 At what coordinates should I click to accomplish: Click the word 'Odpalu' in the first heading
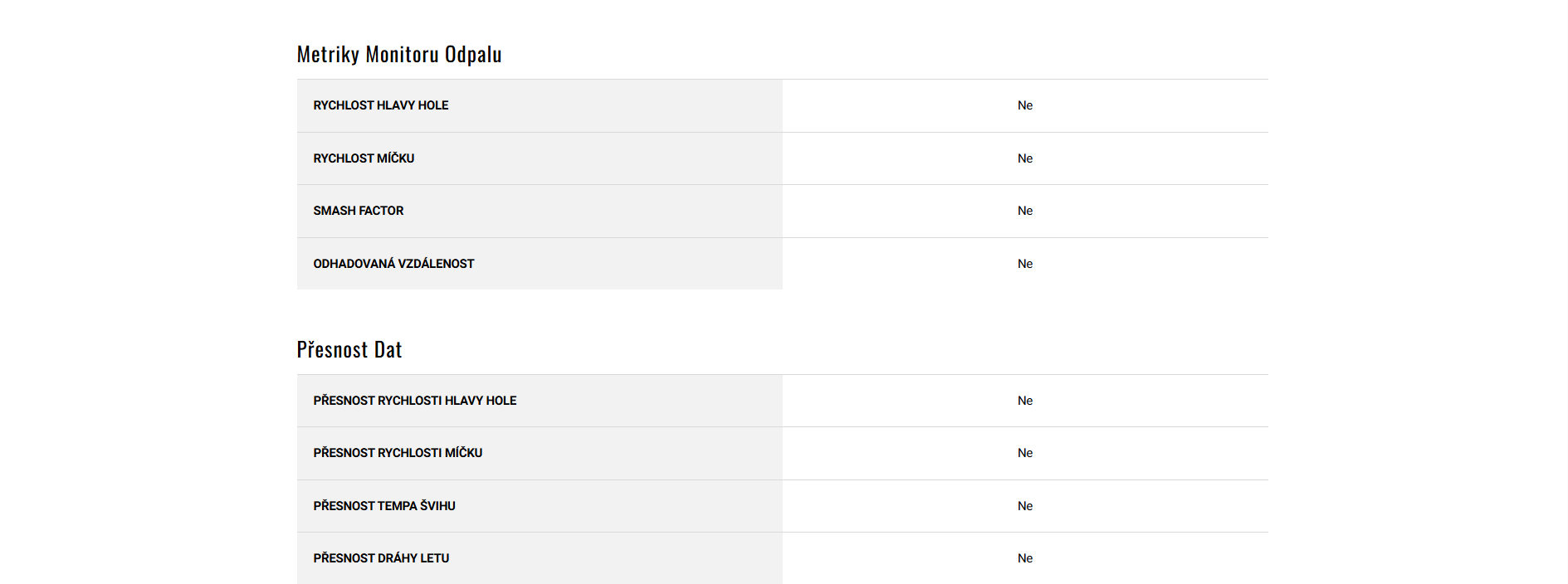[473, 55]
